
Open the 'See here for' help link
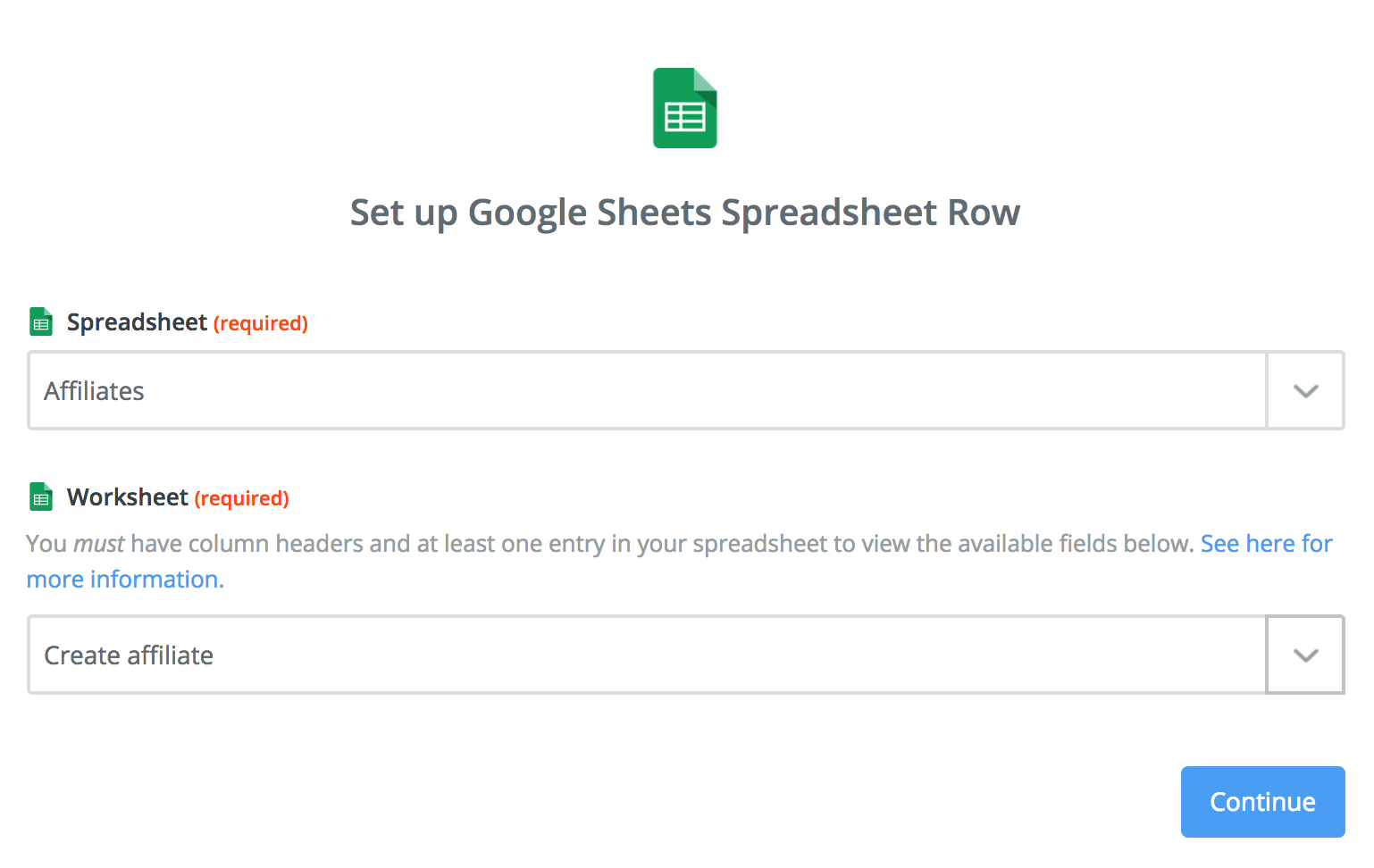(x=1267, y=543)
